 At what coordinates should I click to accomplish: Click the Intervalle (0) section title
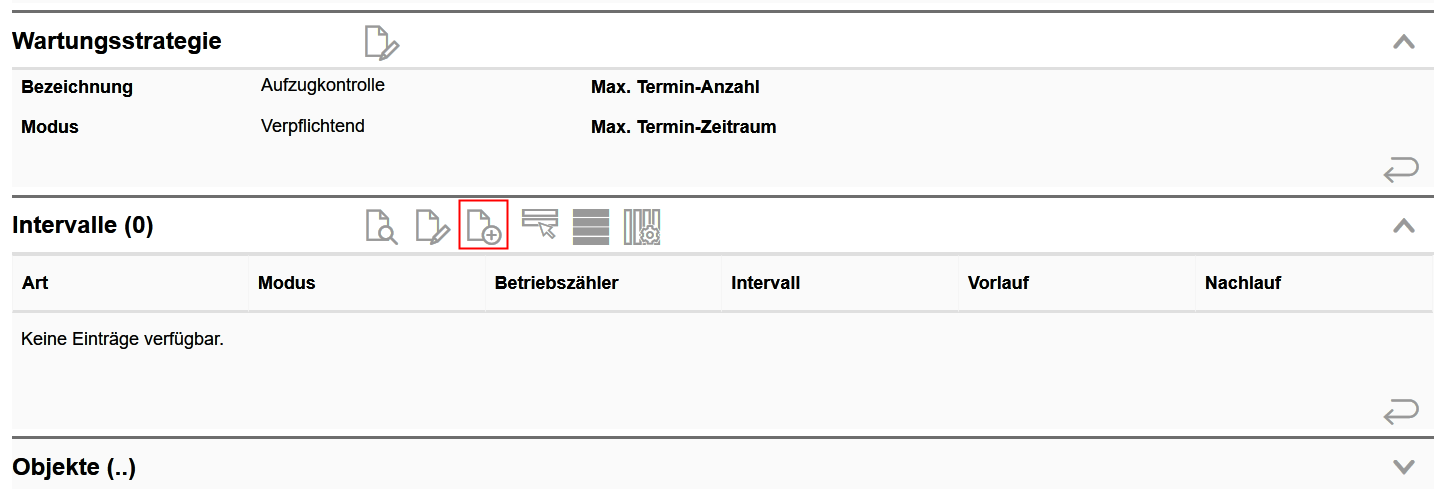[83, 226]
